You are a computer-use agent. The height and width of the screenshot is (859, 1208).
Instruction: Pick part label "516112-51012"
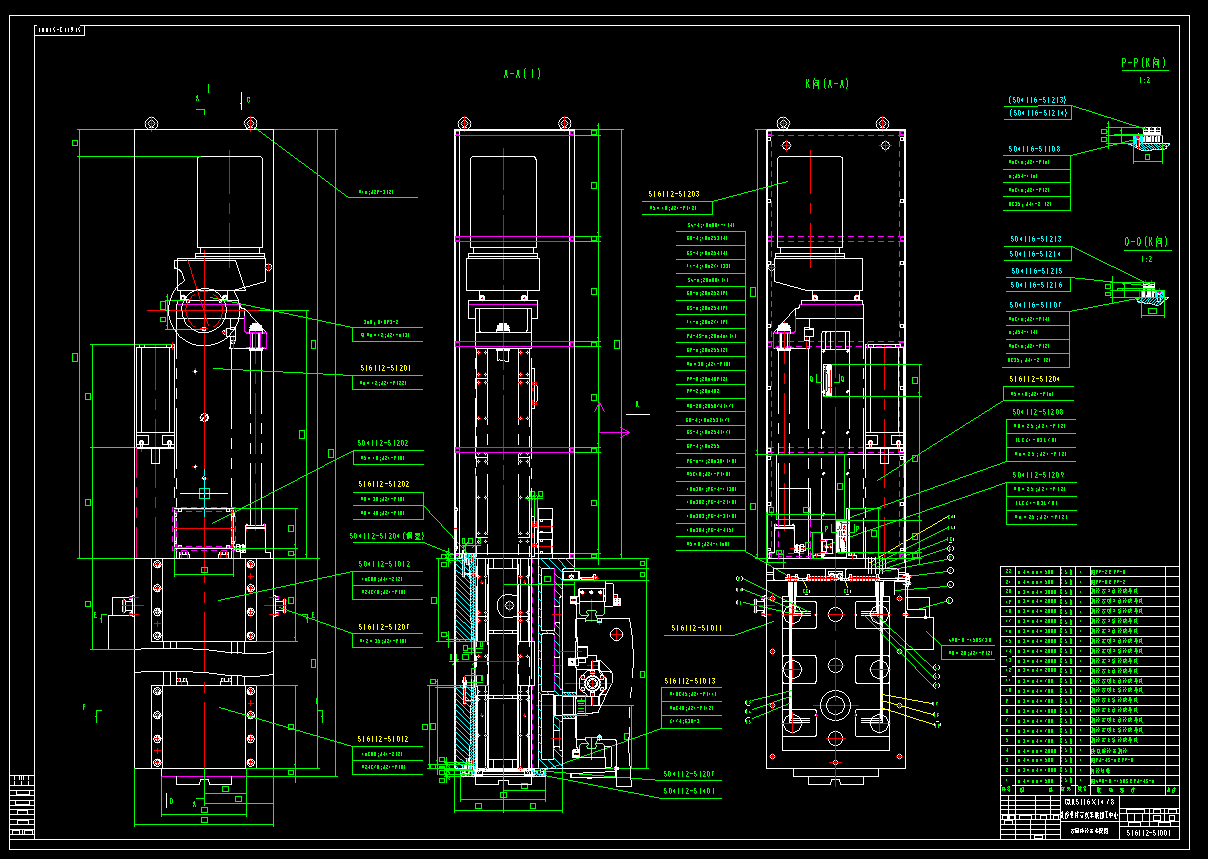[x=382, y=741]
